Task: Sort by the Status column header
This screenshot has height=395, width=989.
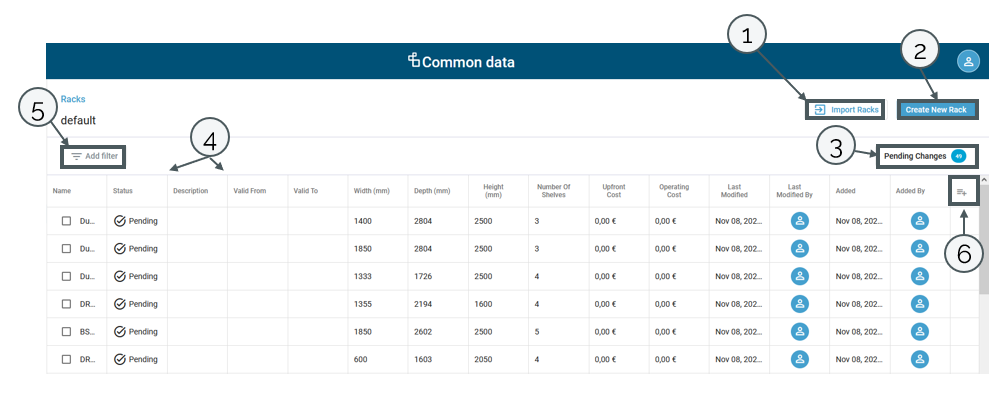Action: coord(123,191)
